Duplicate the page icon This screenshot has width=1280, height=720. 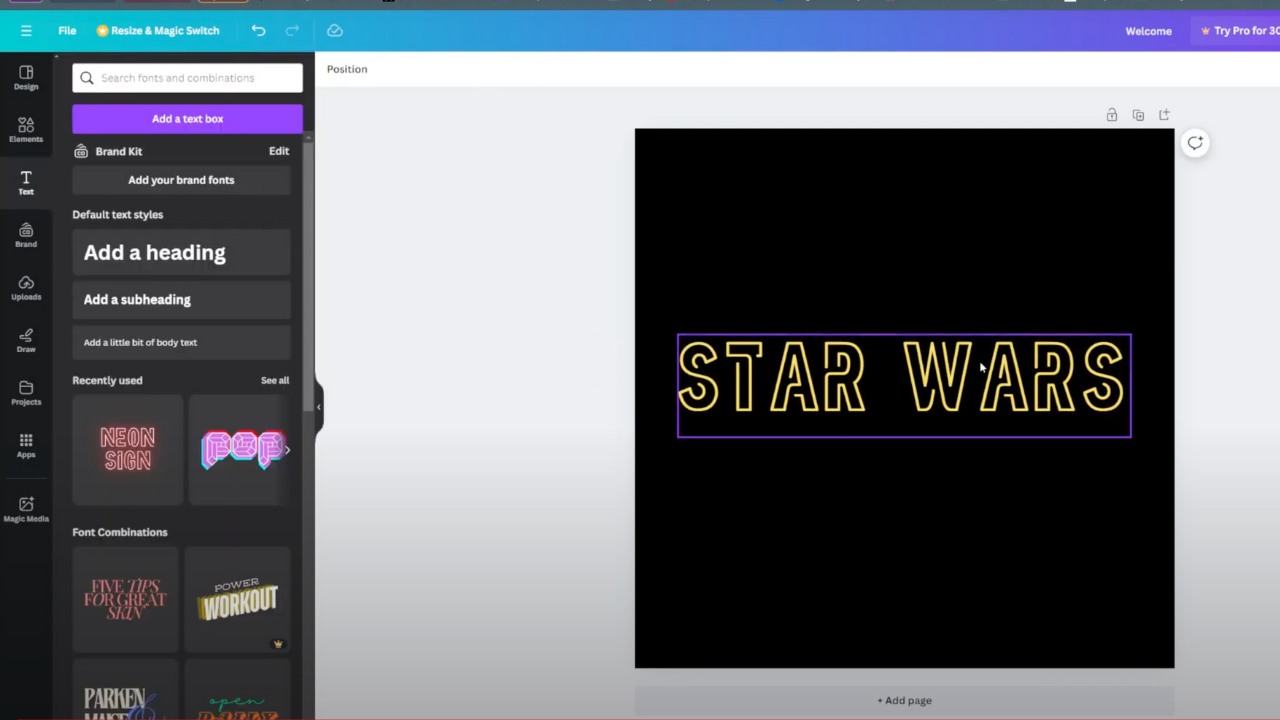[x=1138, y=115]
